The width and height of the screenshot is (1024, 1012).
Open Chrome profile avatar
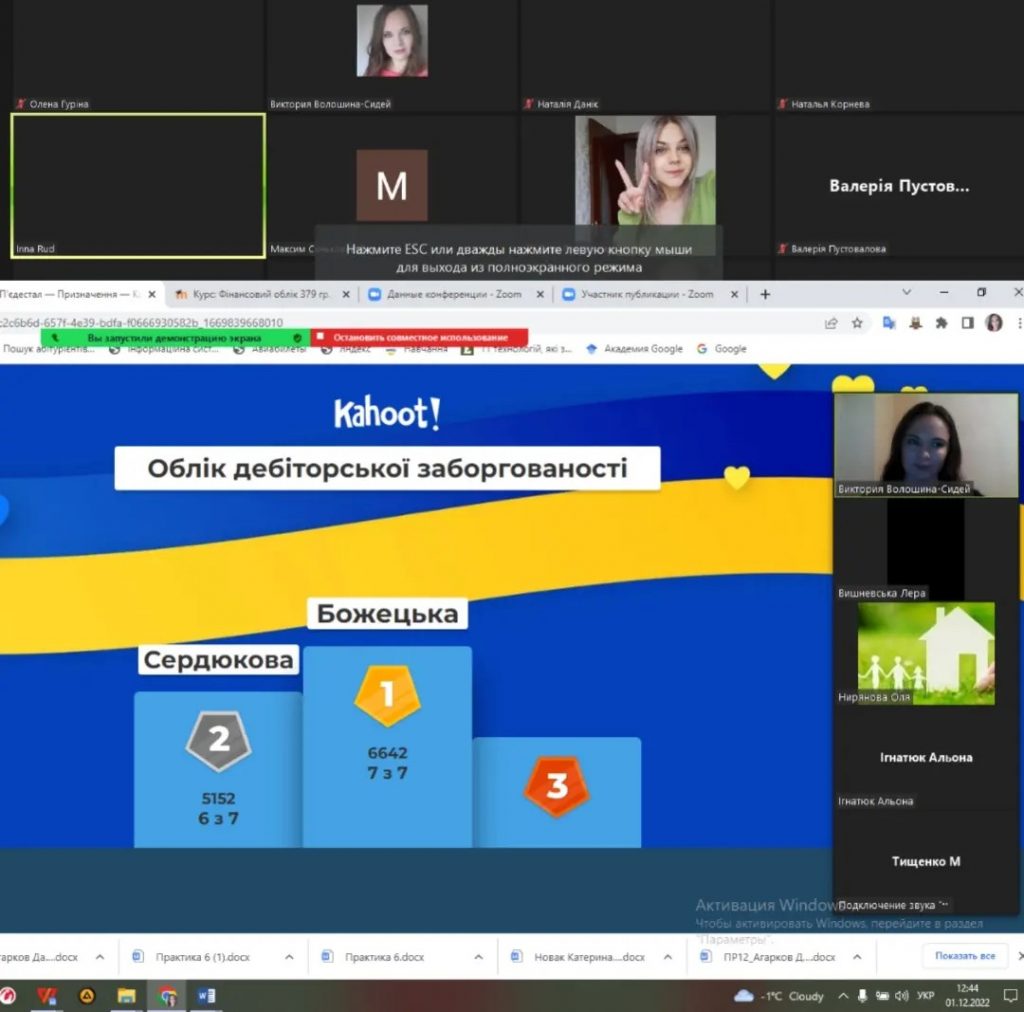994,323
